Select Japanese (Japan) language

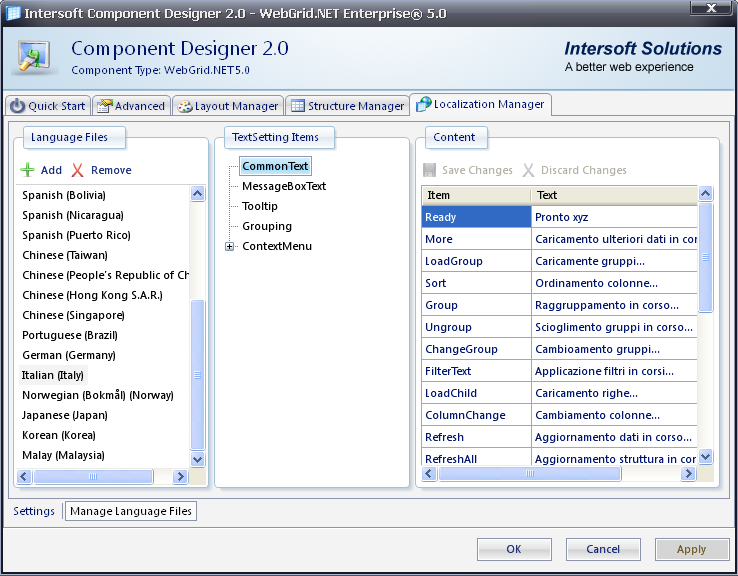tap(65, 415)
